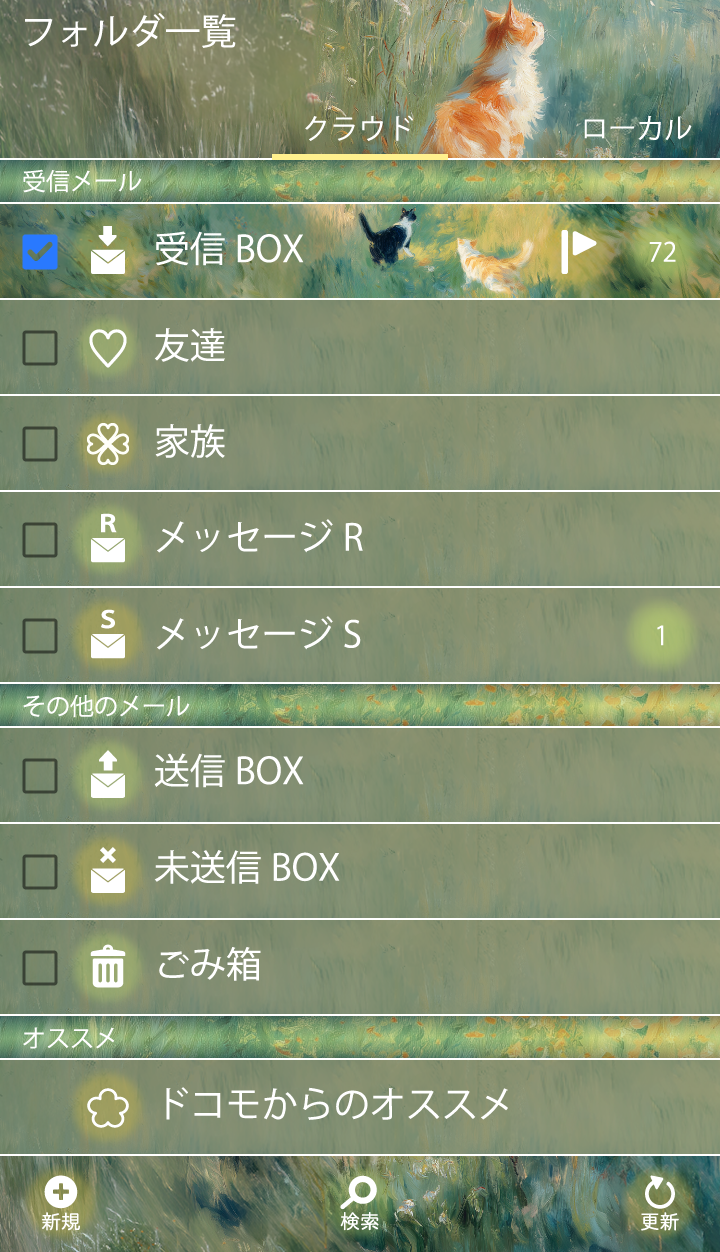Image resolution: width=720 pixels, height=1252 pixels.
Task: Click the flower icon for ドコモからのオススメ
Action: click(x=108, y=1107)
